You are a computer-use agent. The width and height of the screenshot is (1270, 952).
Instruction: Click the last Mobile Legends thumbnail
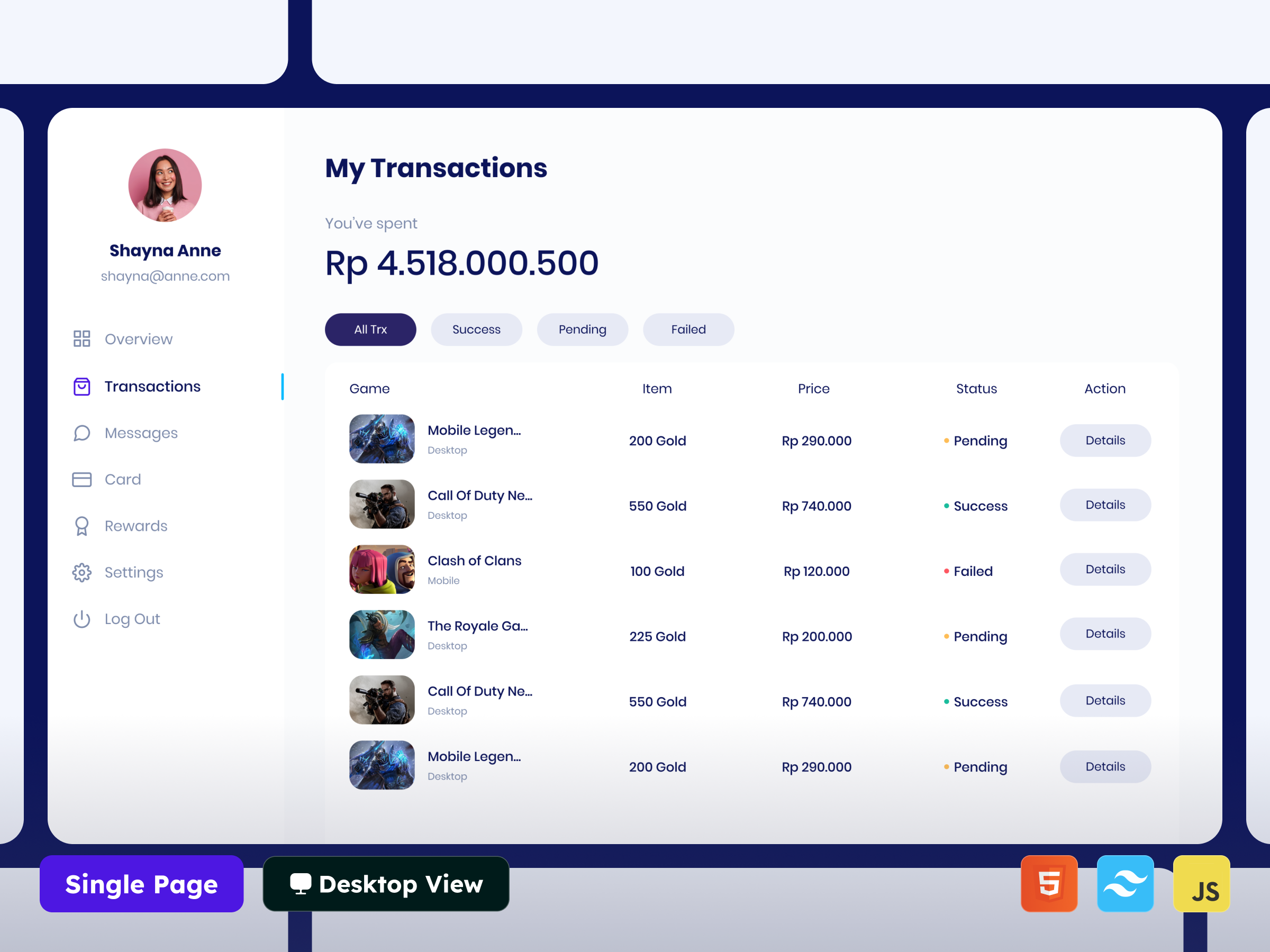click(x=382, y=765)
